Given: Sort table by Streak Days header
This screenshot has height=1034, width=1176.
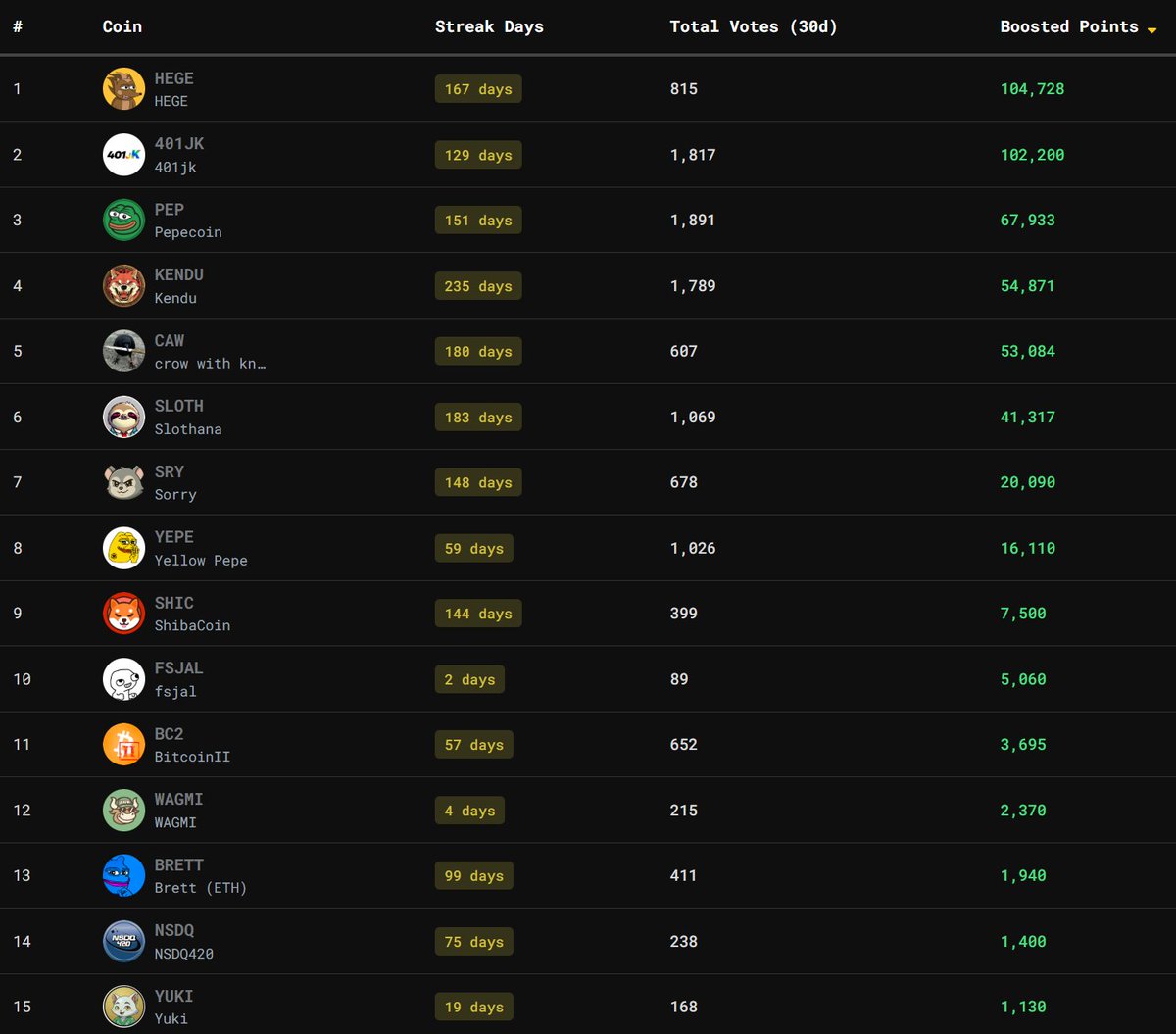Looking at the screenshot, I should [489, 26].
